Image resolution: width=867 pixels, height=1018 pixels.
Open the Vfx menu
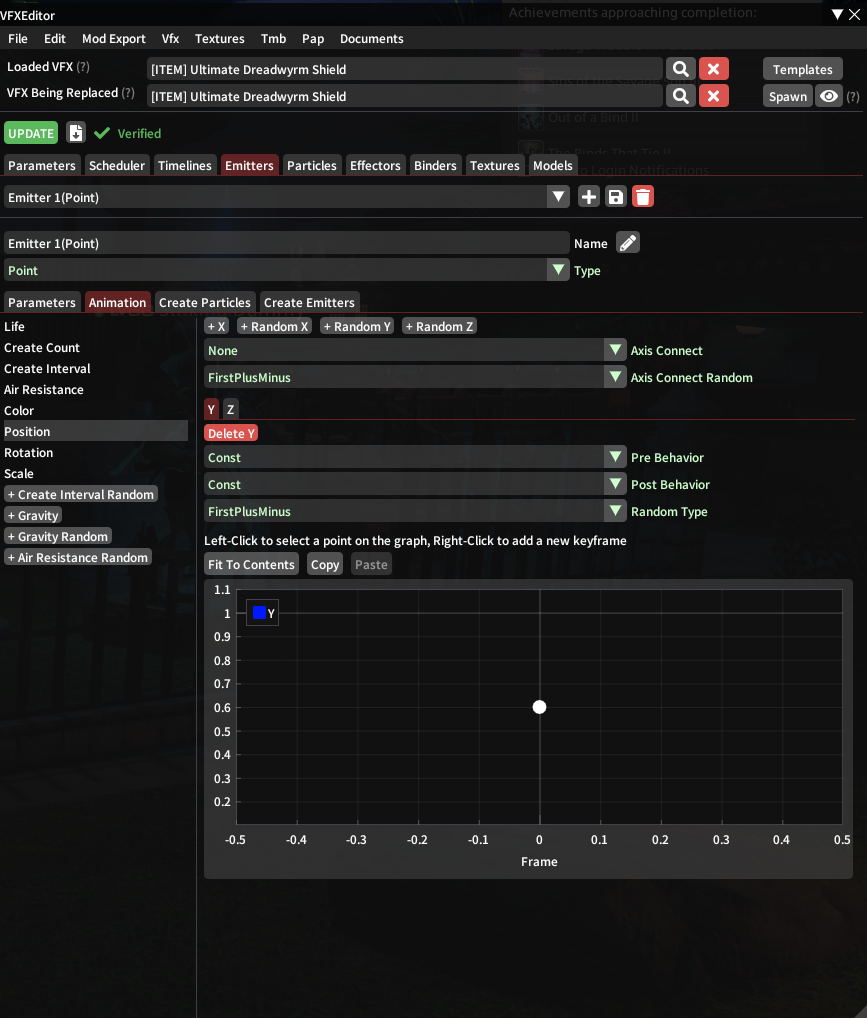pos(170,38)
